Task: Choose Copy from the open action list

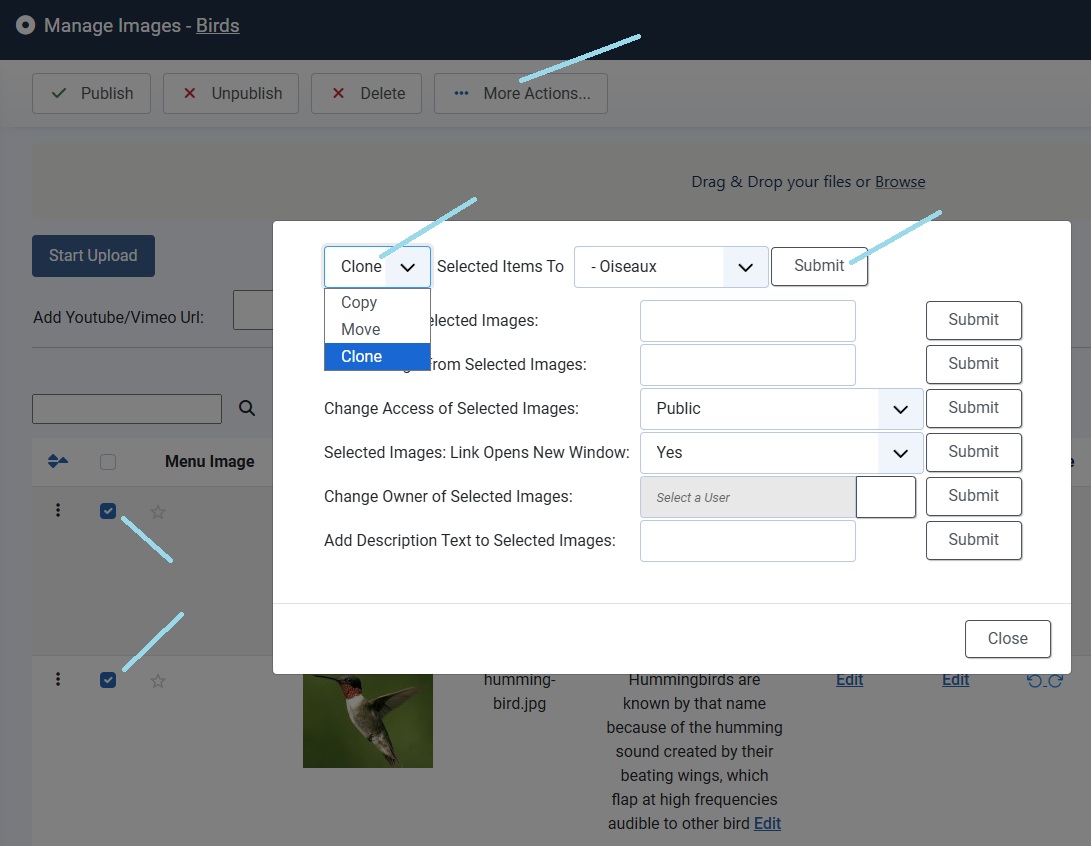Action: tap(359, 303)
